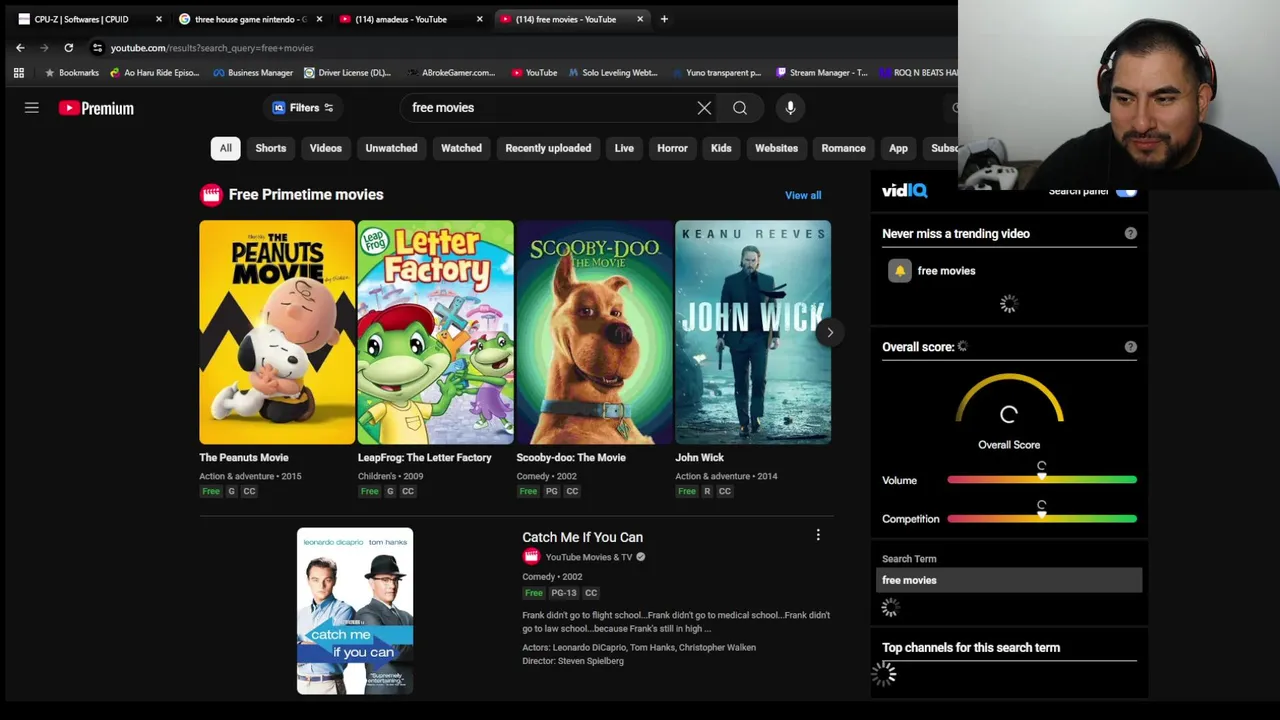Open the vidIQ Filters dropdown
Screen dimensions: 1280x720
tap(303, 108)
